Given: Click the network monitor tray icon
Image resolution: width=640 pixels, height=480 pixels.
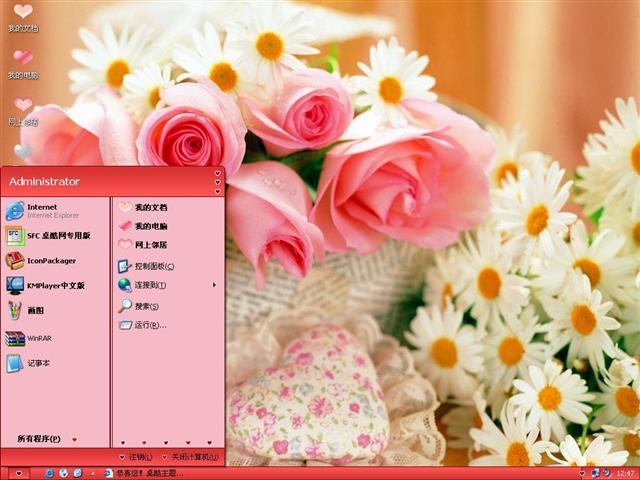Looking at the screenshot, I should pyautogui.click(x=596, y=473).
